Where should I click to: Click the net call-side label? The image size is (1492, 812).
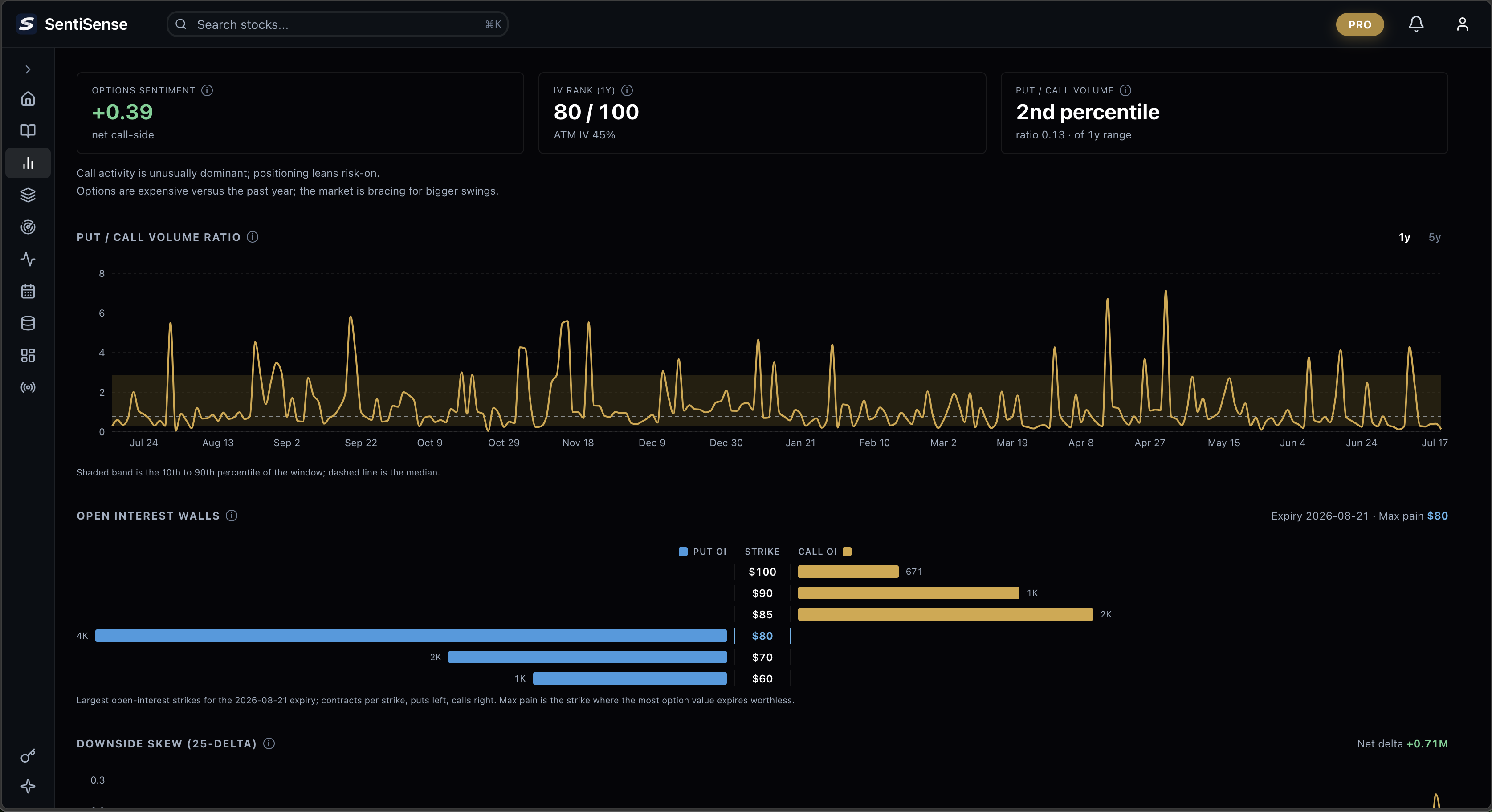[123, 135]
